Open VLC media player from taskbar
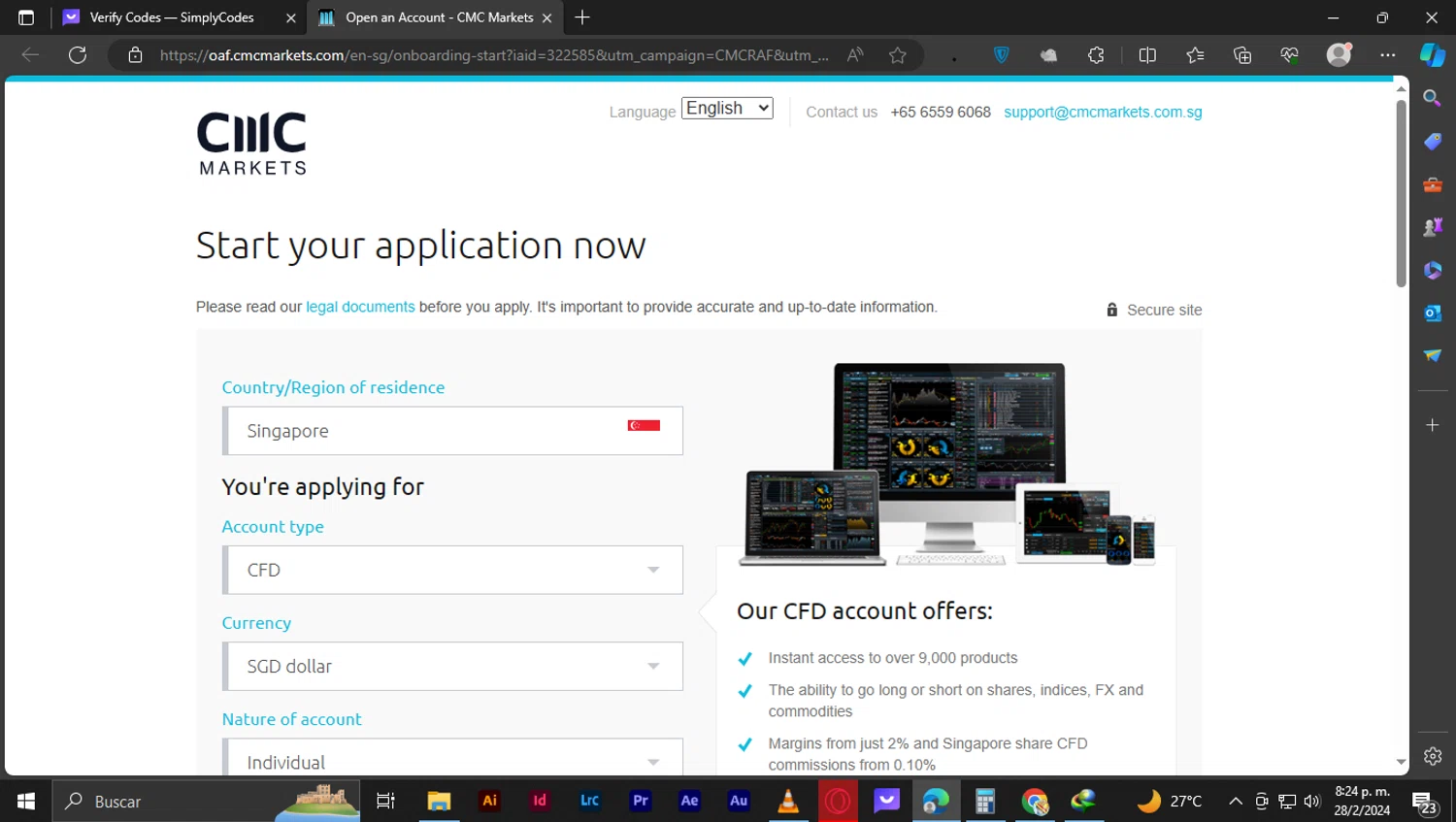The image size is (1456, 822). [788, 801]
